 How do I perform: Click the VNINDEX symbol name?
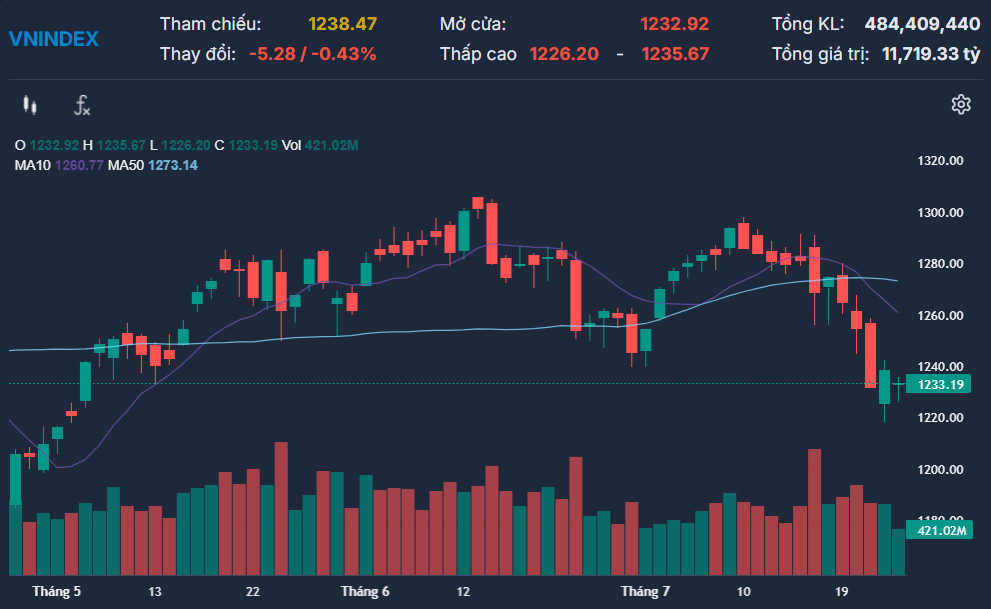(x=54, y=39)
